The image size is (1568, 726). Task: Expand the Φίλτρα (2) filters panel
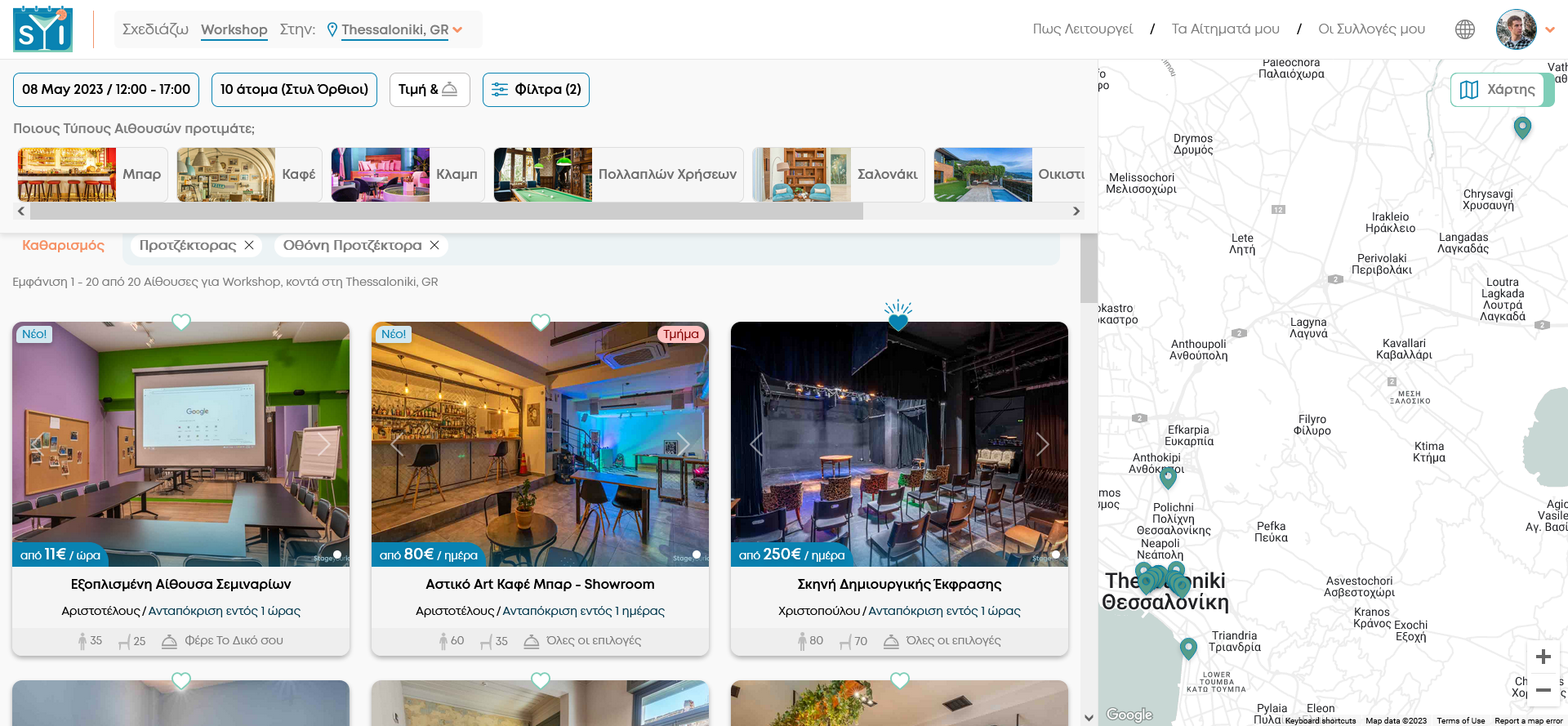click(x=536, y=90)
